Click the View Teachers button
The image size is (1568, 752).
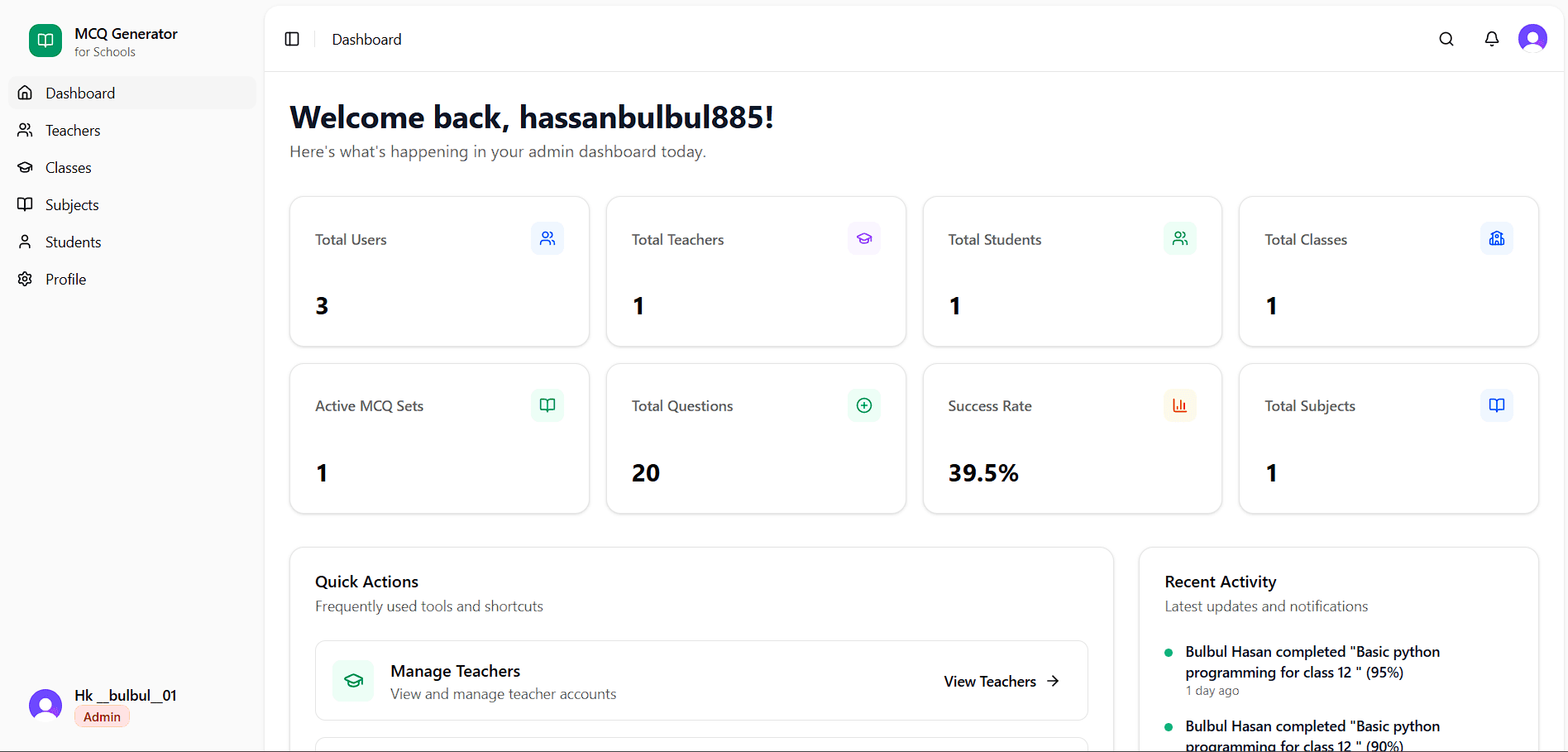[x=989, y=681]
